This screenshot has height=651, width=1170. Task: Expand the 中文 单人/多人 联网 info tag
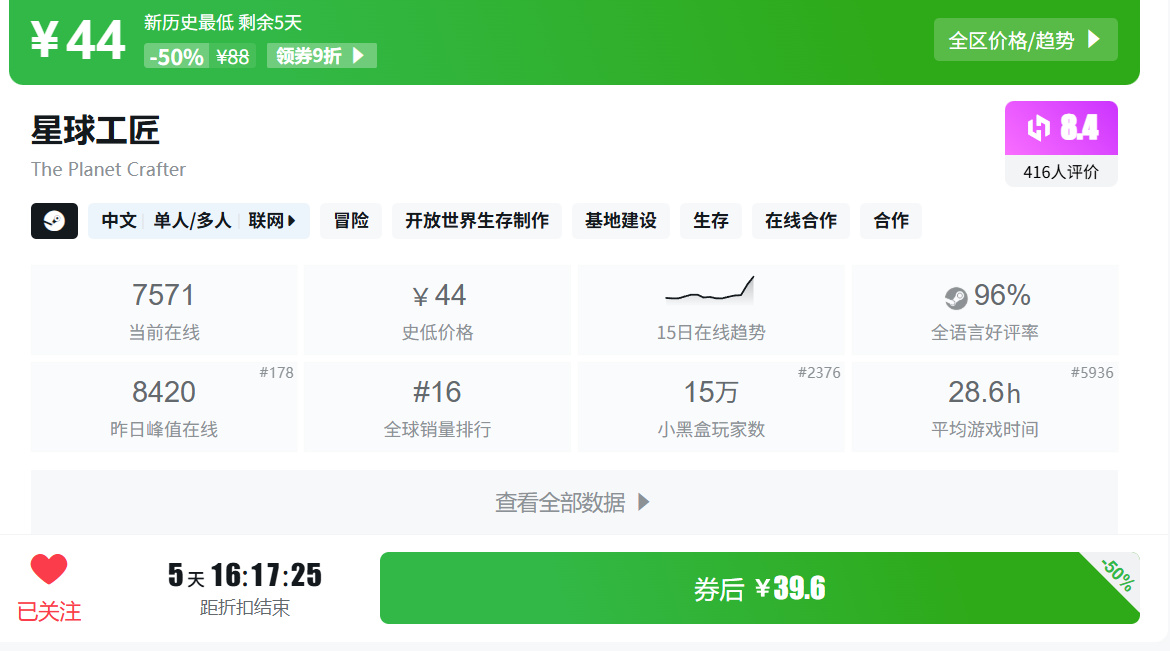198,221
